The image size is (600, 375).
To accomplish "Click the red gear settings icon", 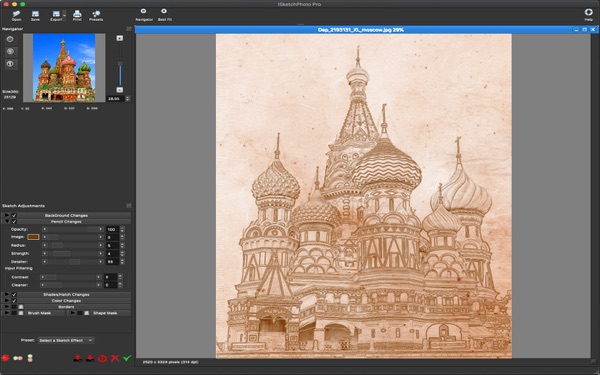I will click(x=5, y=358).
